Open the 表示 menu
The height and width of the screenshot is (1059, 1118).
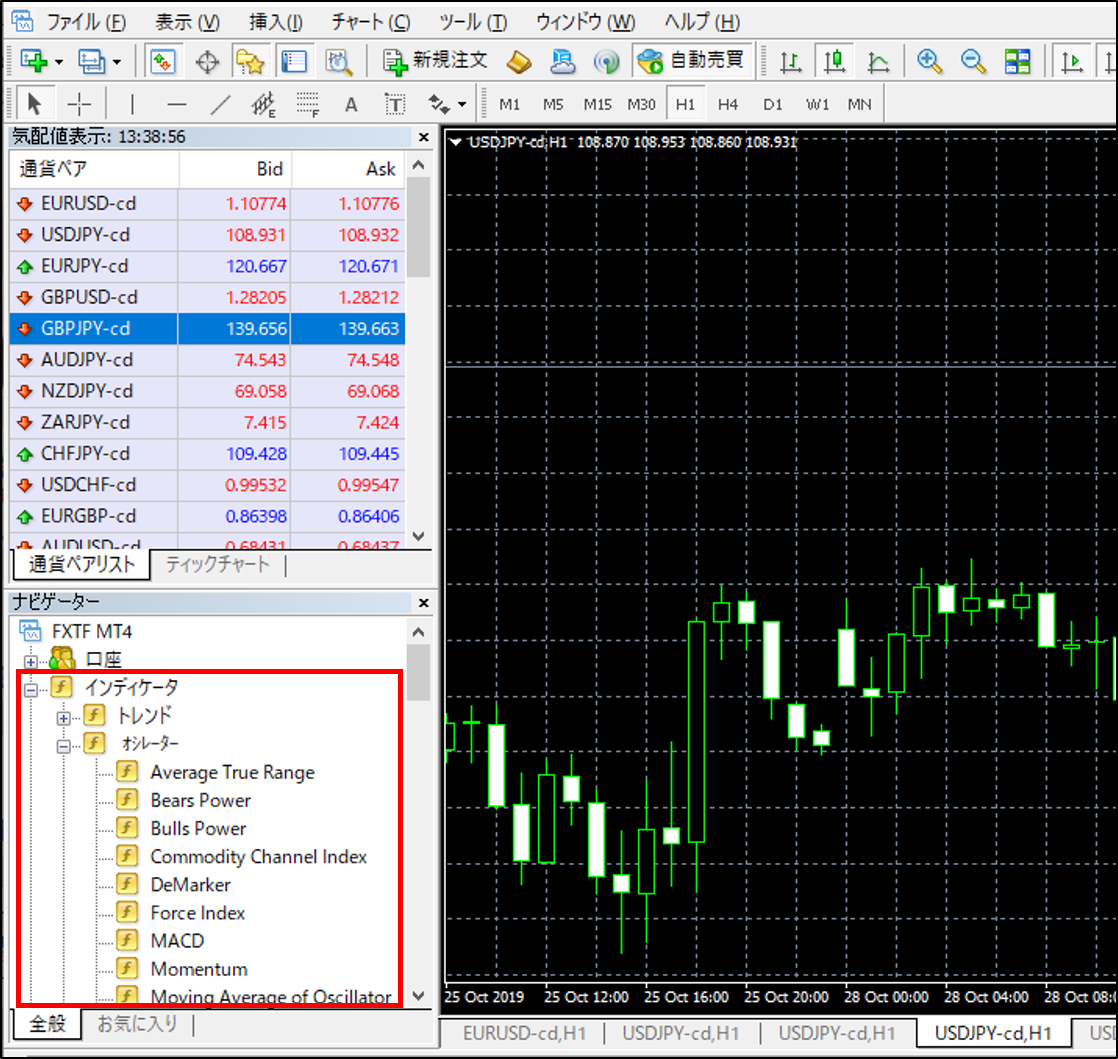188,22
